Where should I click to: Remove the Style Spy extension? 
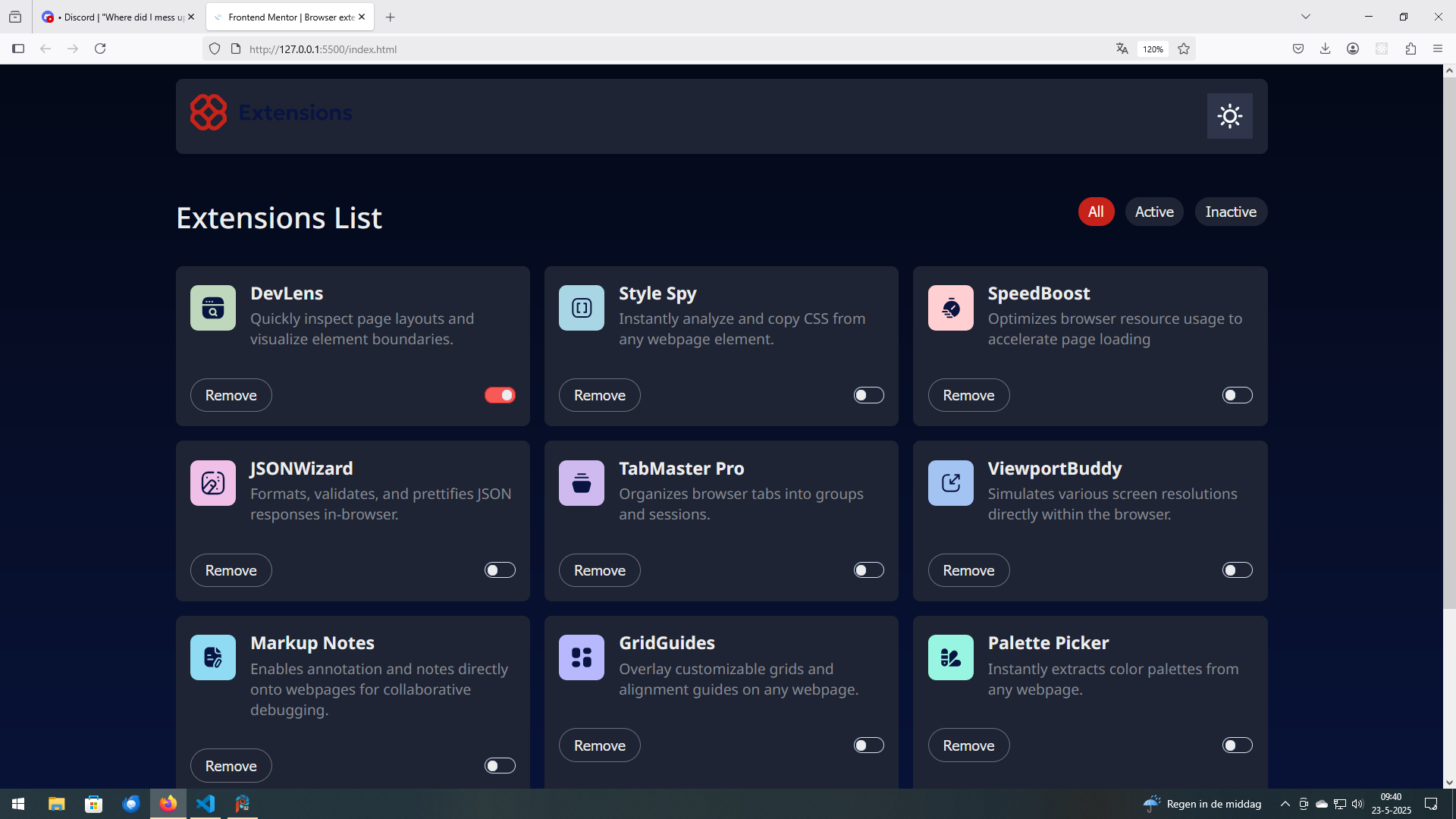coord(599,395)
